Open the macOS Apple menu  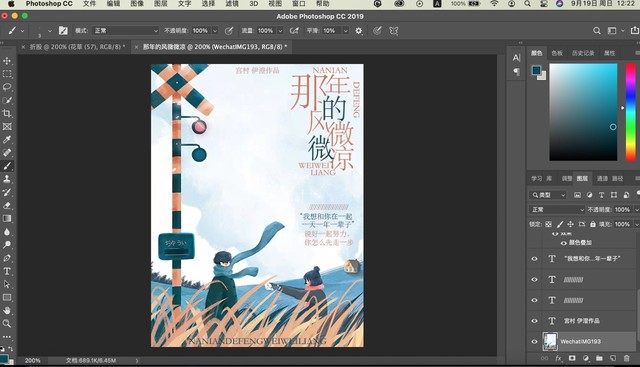tap(11, 4)
